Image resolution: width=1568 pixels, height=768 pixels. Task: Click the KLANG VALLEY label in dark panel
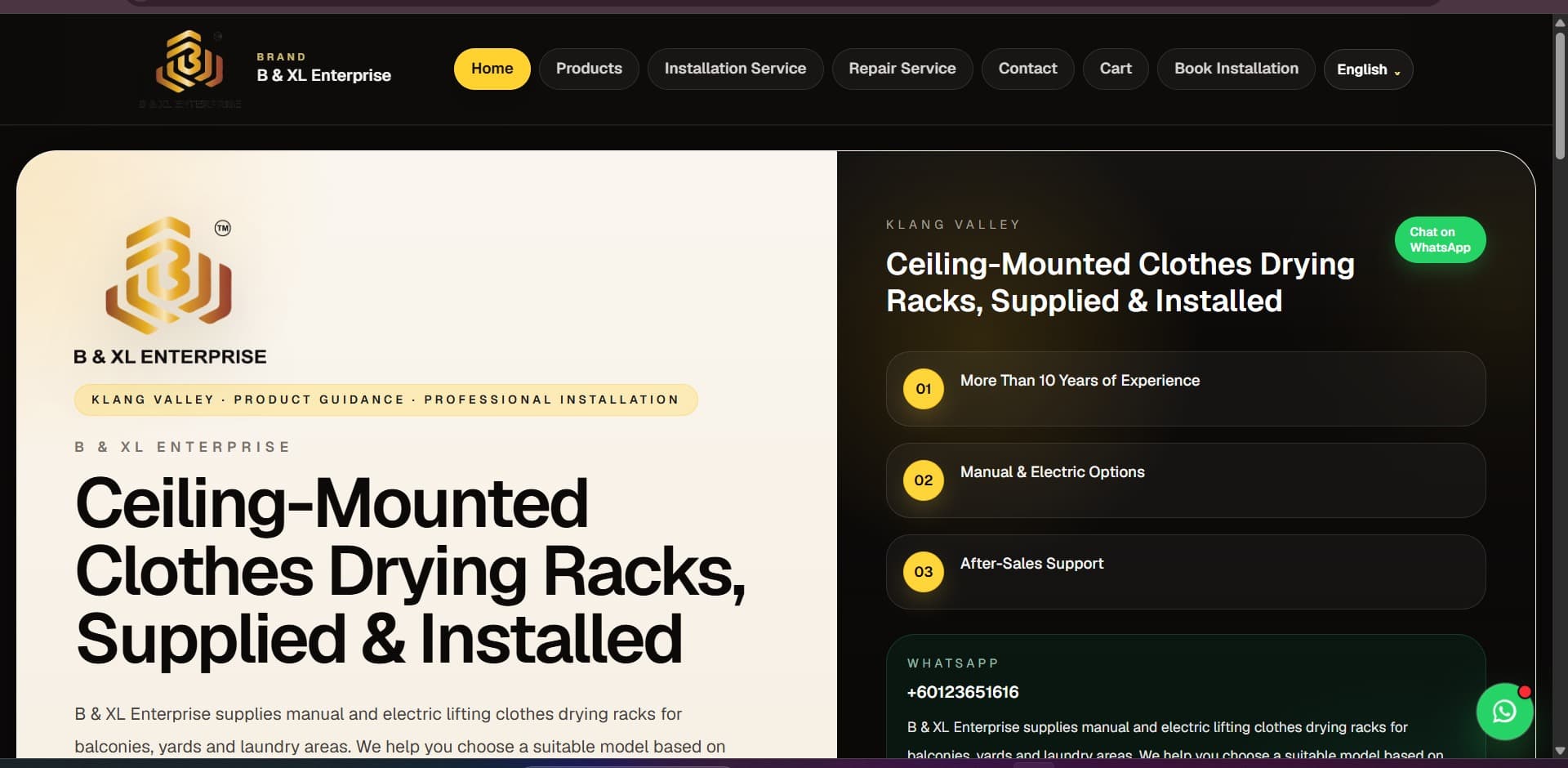(953, 225)
